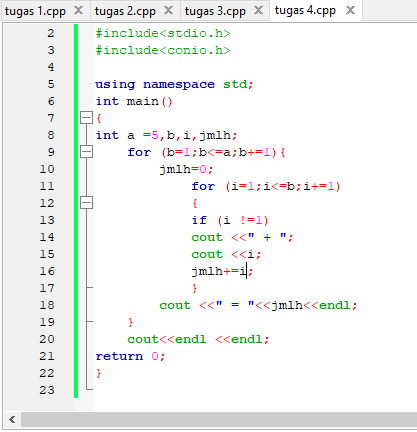Click on 'int main()' line
The width and height of the screenshot is (417, 432).
(134, 101)
